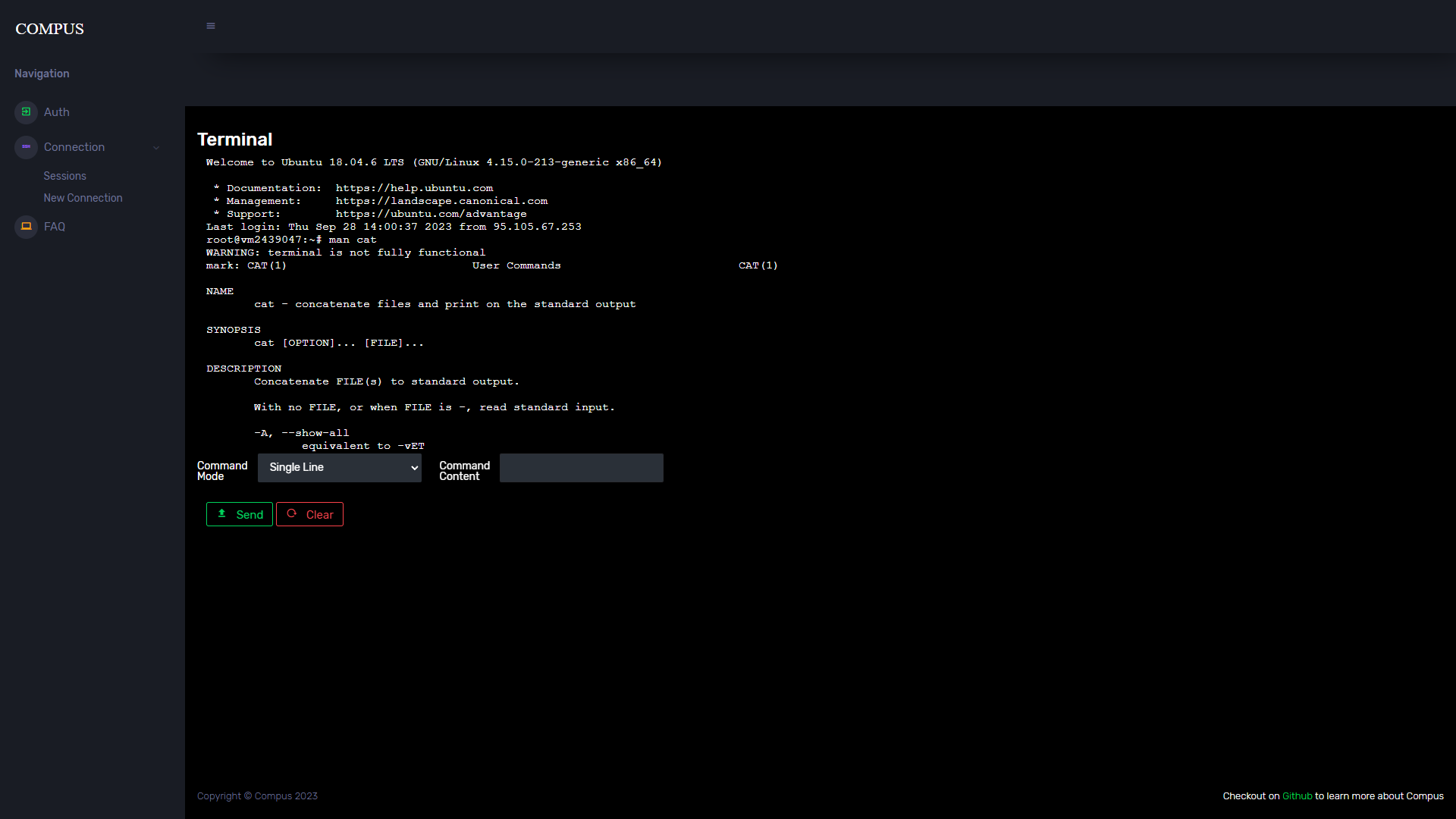Go to the Auth page label

57,112
